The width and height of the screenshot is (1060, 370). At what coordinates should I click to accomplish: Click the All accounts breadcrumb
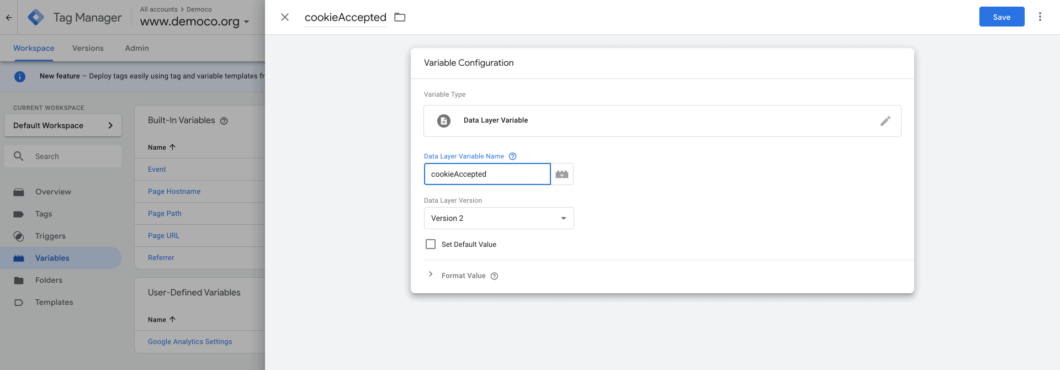click(158, 9)
